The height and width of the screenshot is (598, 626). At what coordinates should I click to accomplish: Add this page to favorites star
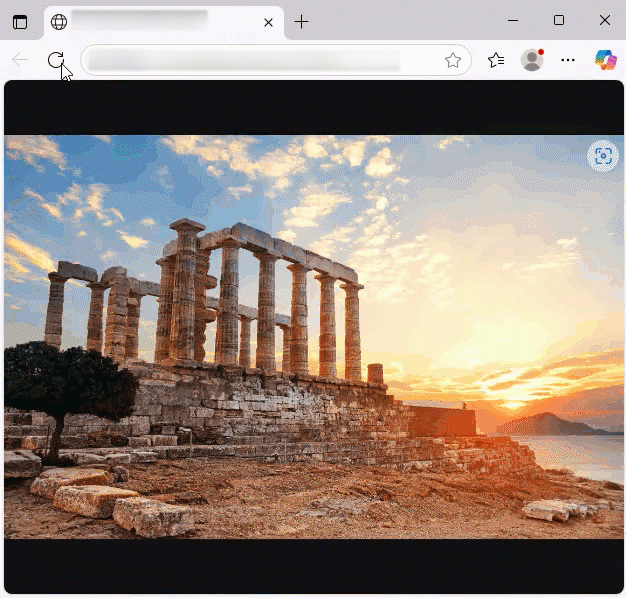(453, 60)
